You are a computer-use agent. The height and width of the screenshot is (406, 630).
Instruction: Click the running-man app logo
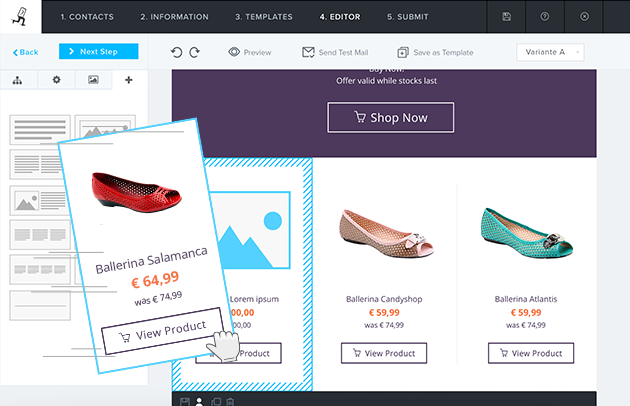[x=19, y=16]
